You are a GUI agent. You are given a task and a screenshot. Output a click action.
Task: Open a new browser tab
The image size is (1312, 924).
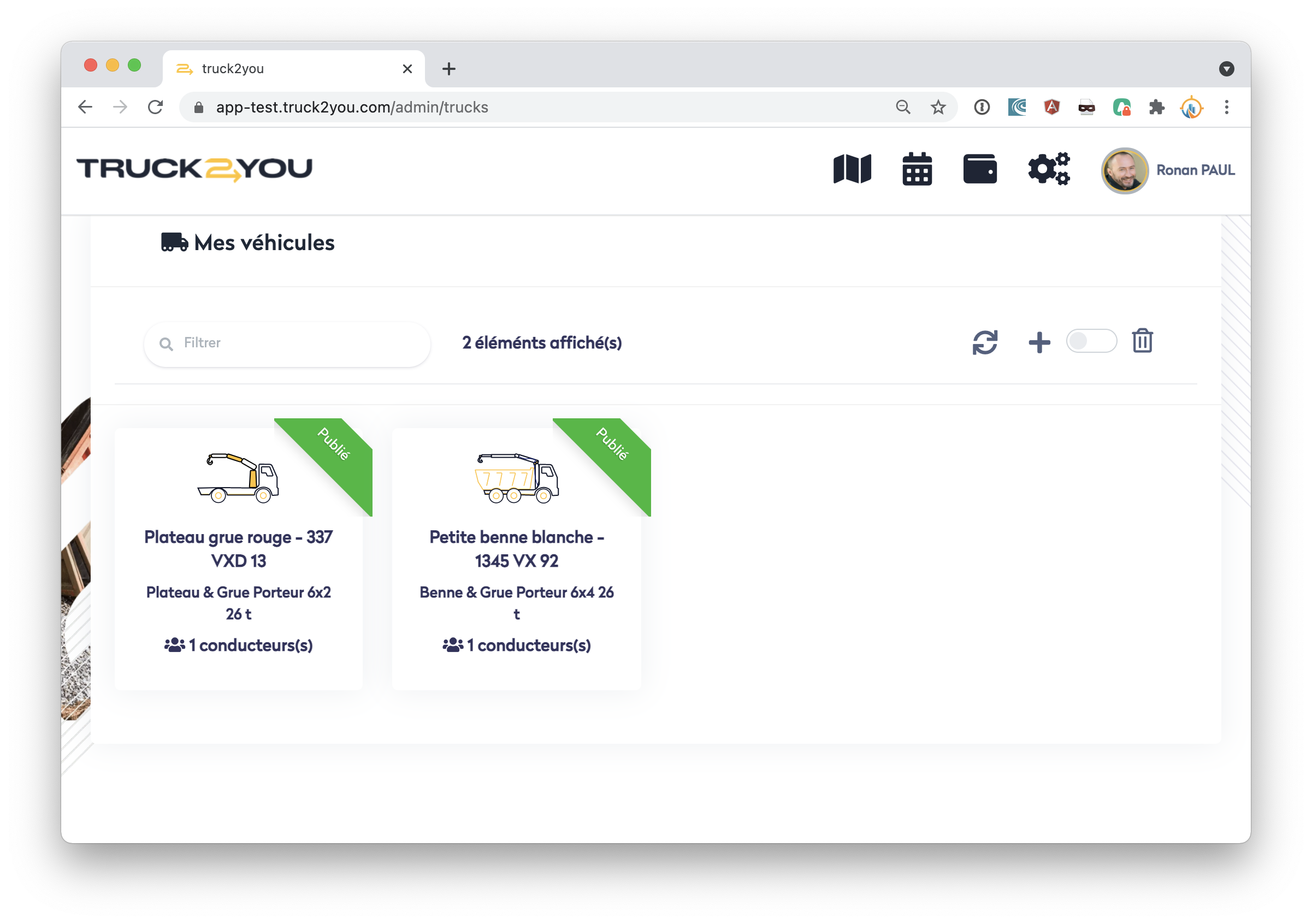(448, 69)
